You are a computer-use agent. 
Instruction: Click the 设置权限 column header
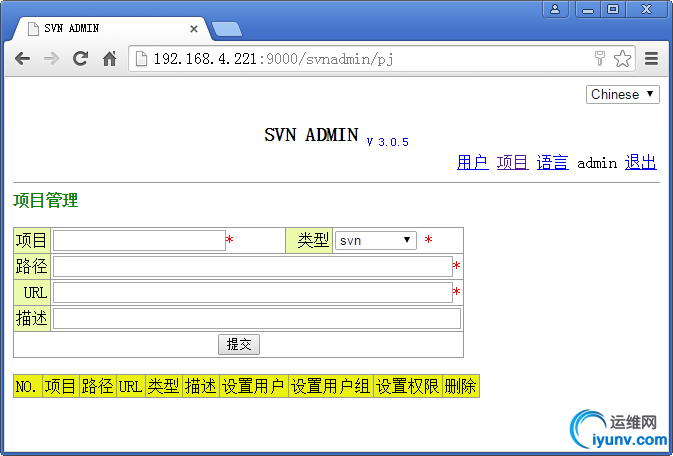tap(408, 386)
